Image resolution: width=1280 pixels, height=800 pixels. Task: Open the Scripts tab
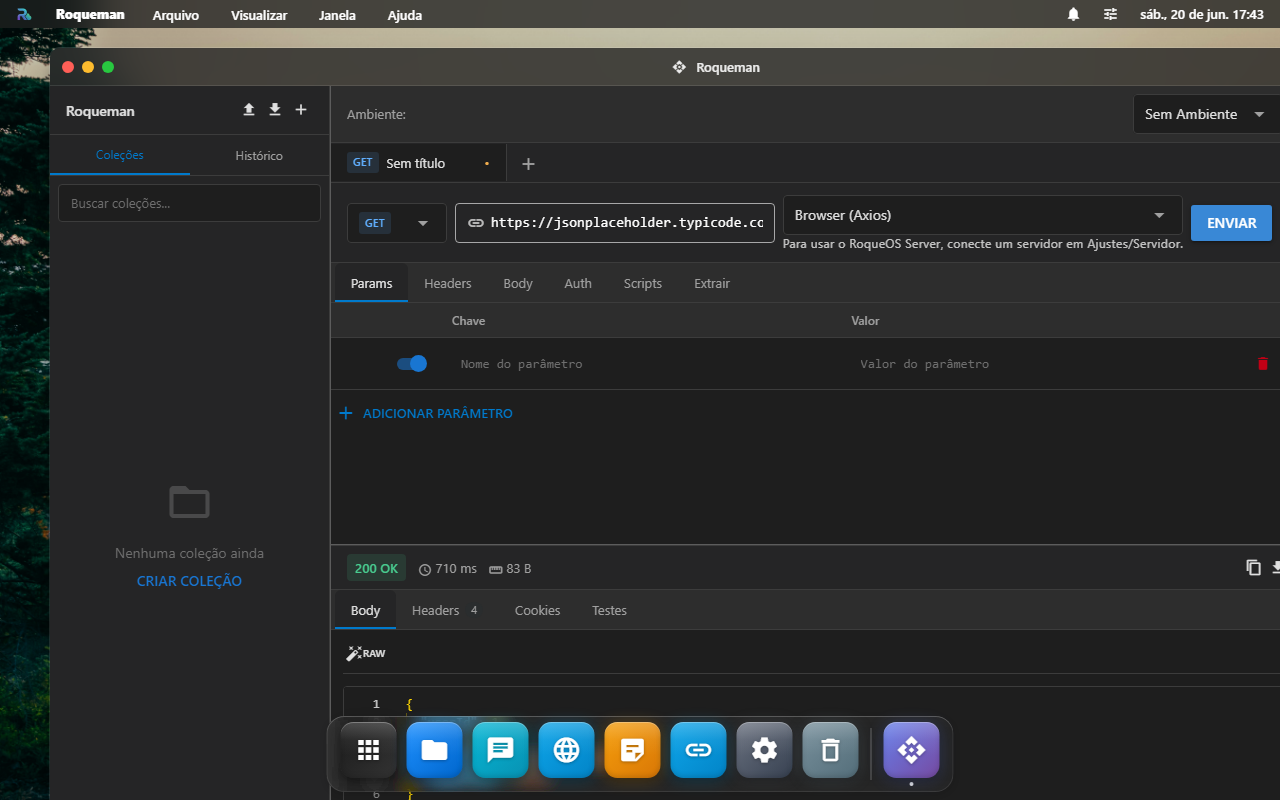point(643,283)
